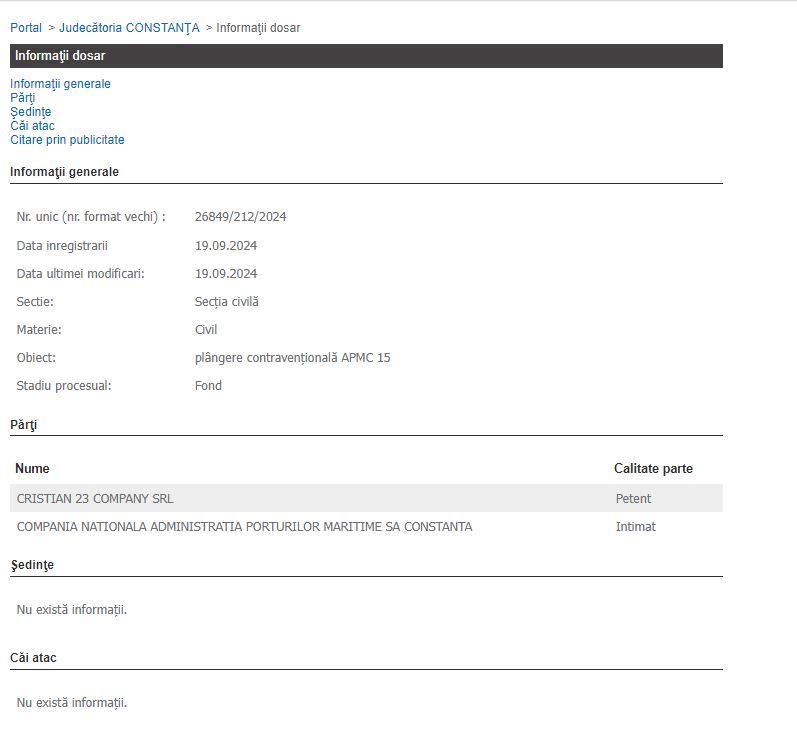Click the Petent party role cell

pyautogui.click(x=633, y=498)
